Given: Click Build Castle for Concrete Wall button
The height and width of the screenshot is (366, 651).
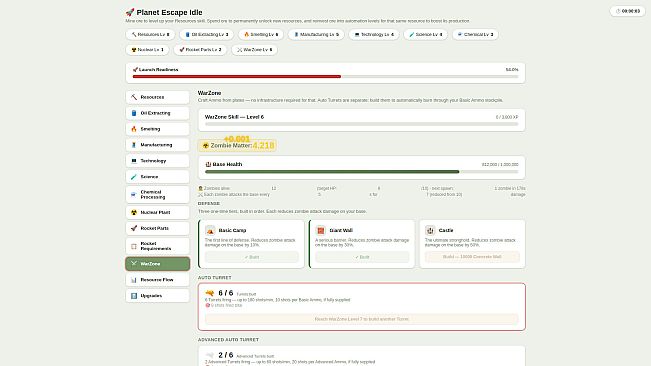Looking at the screenshot, I should click(472, 257).
